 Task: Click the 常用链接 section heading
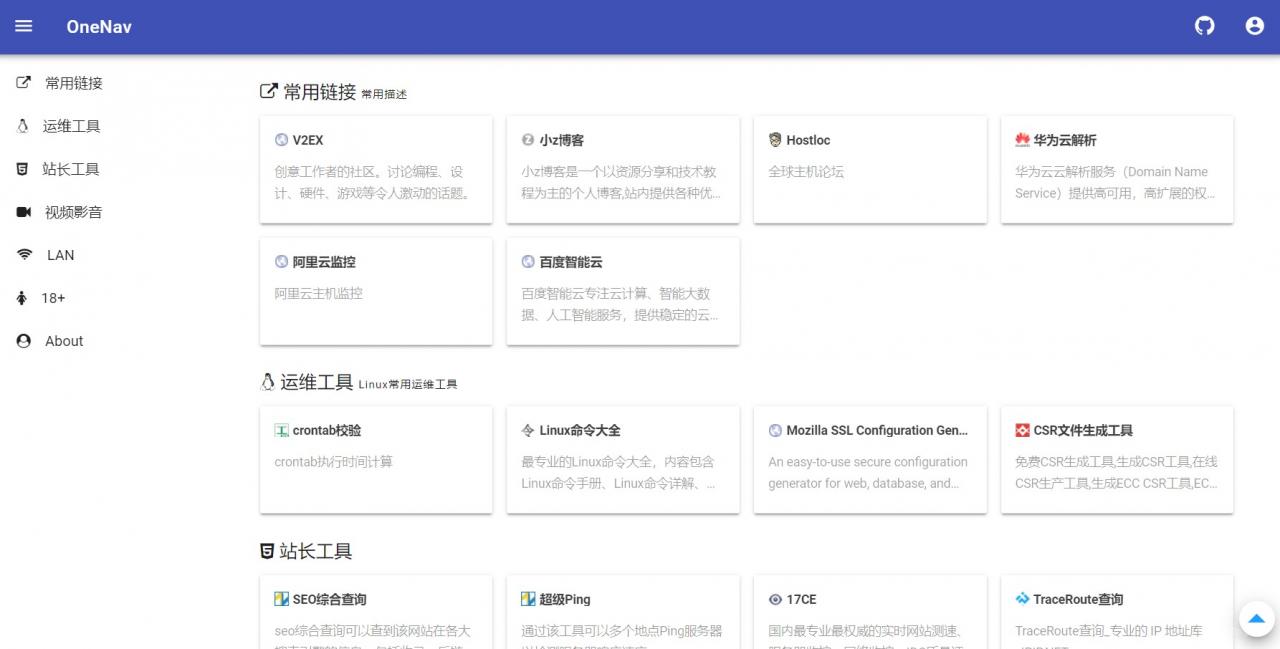coord(320,92)
